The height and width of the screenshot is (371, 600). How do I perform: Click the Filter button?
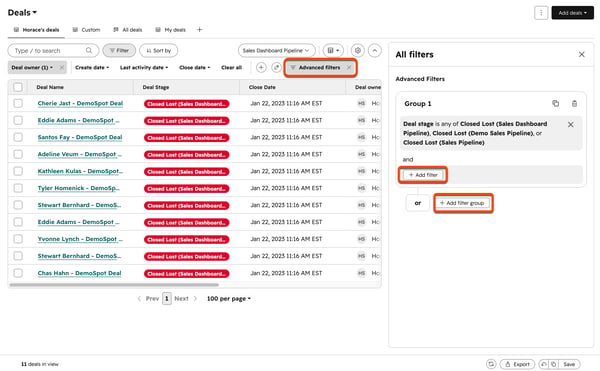[x=119, y=50]
